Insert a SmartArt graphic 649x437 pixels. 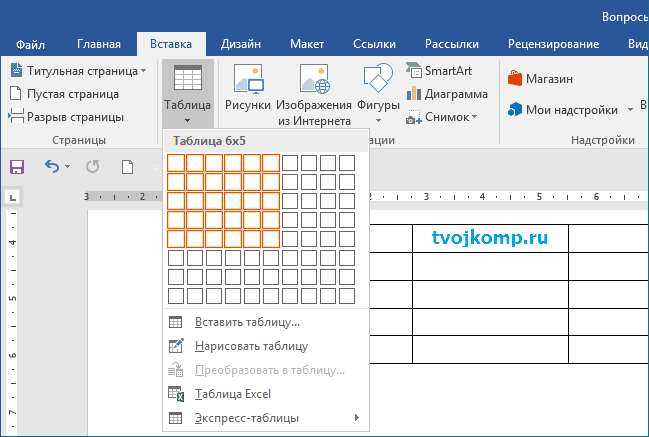click(x=439, y=71)
